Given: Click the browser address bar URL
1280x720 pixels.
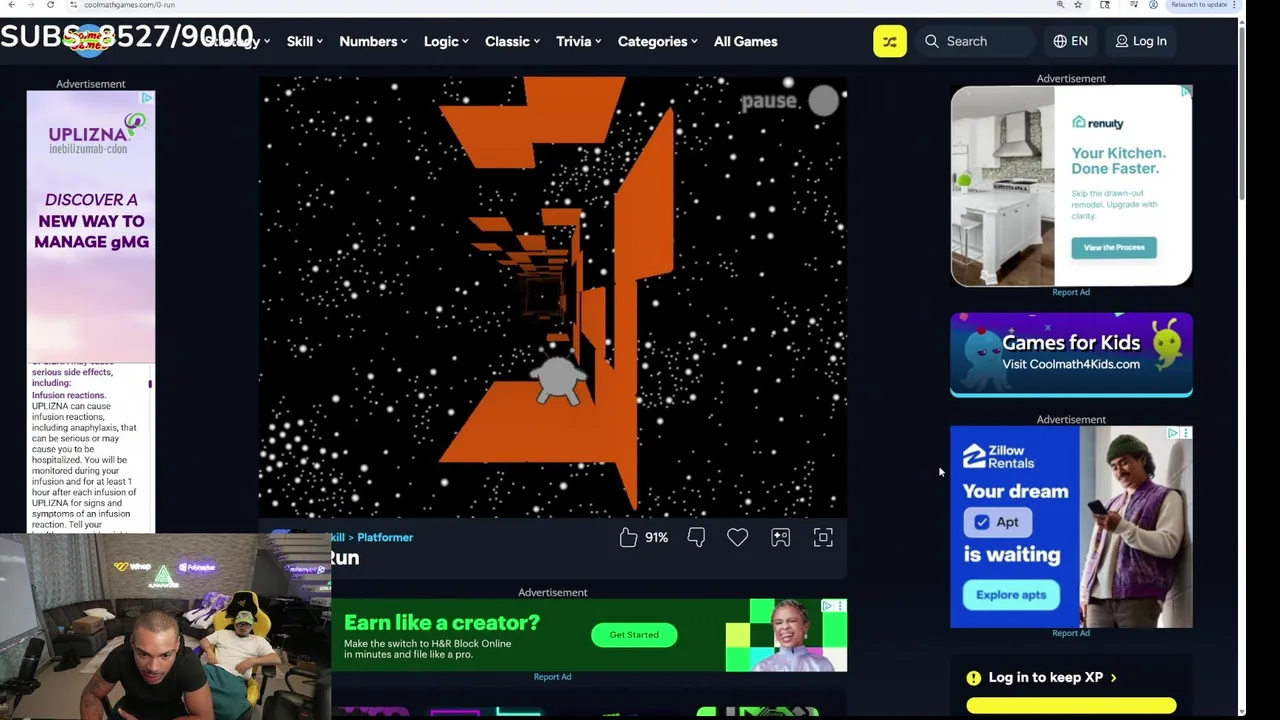Looking at the screenshot, I should [129, 5].
